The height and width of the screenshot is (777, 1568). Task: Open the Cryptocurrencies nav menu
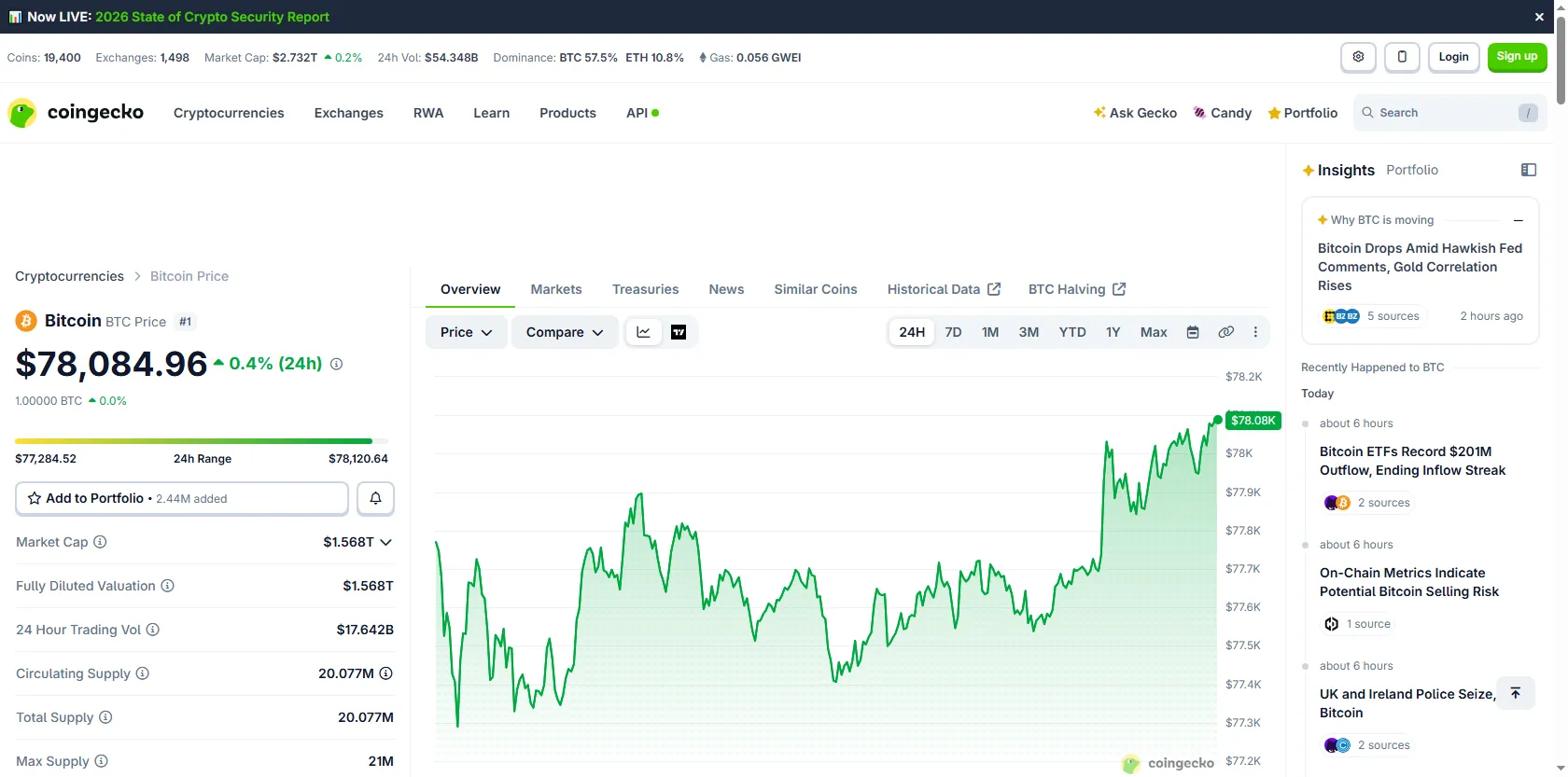(x=229, y=113)
